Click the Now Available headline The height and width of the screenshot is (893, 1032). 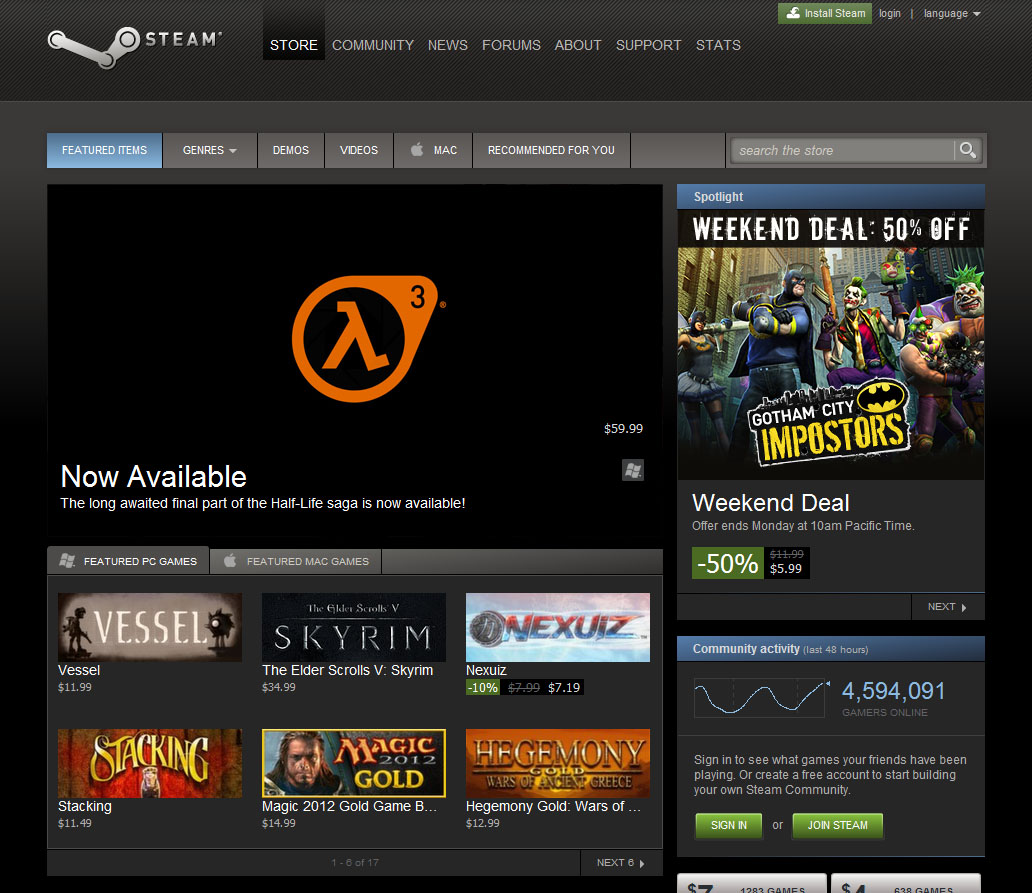(x=153, y=476)
